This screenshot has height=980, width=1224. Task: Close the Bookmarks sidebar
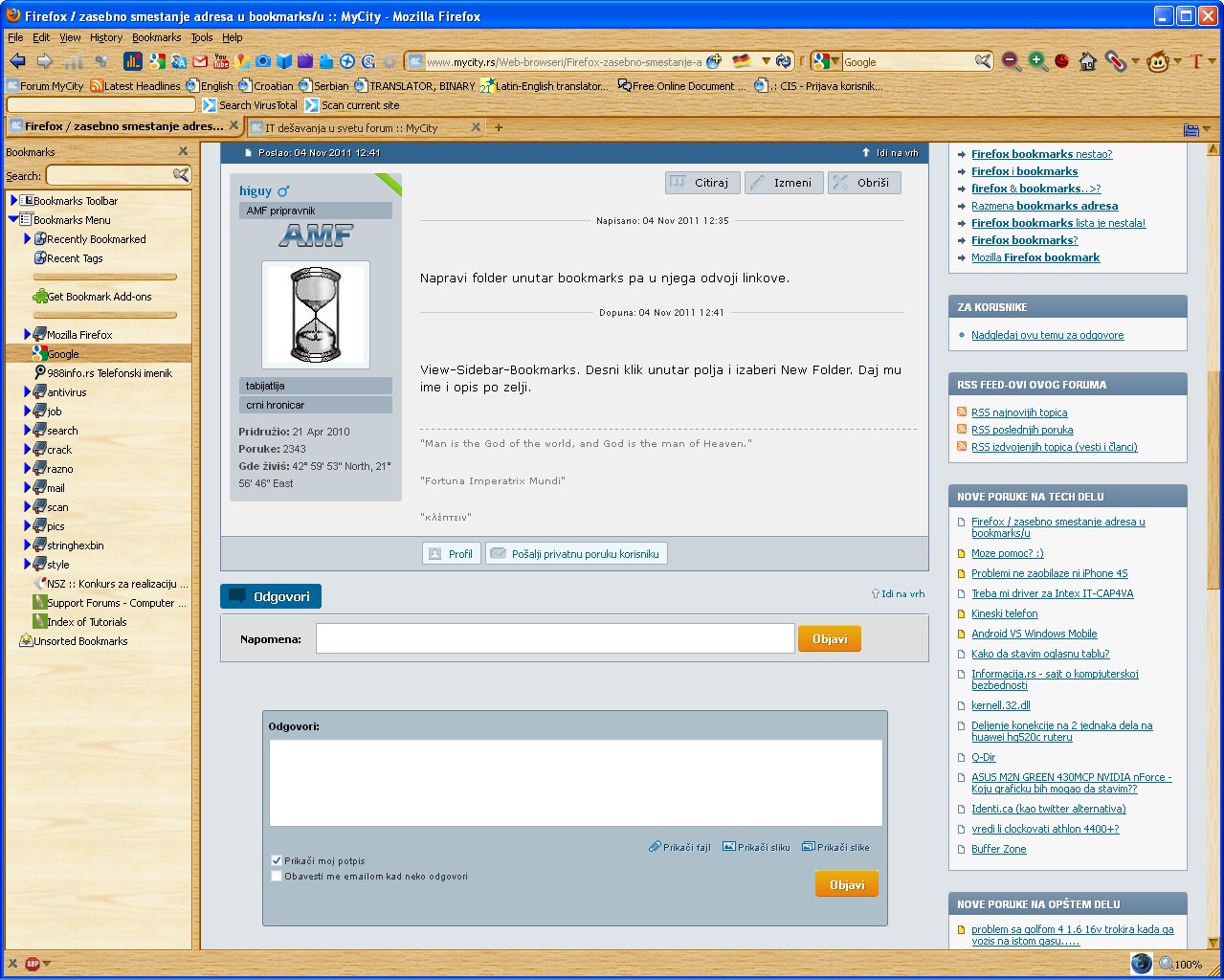[x=183, y=151]
